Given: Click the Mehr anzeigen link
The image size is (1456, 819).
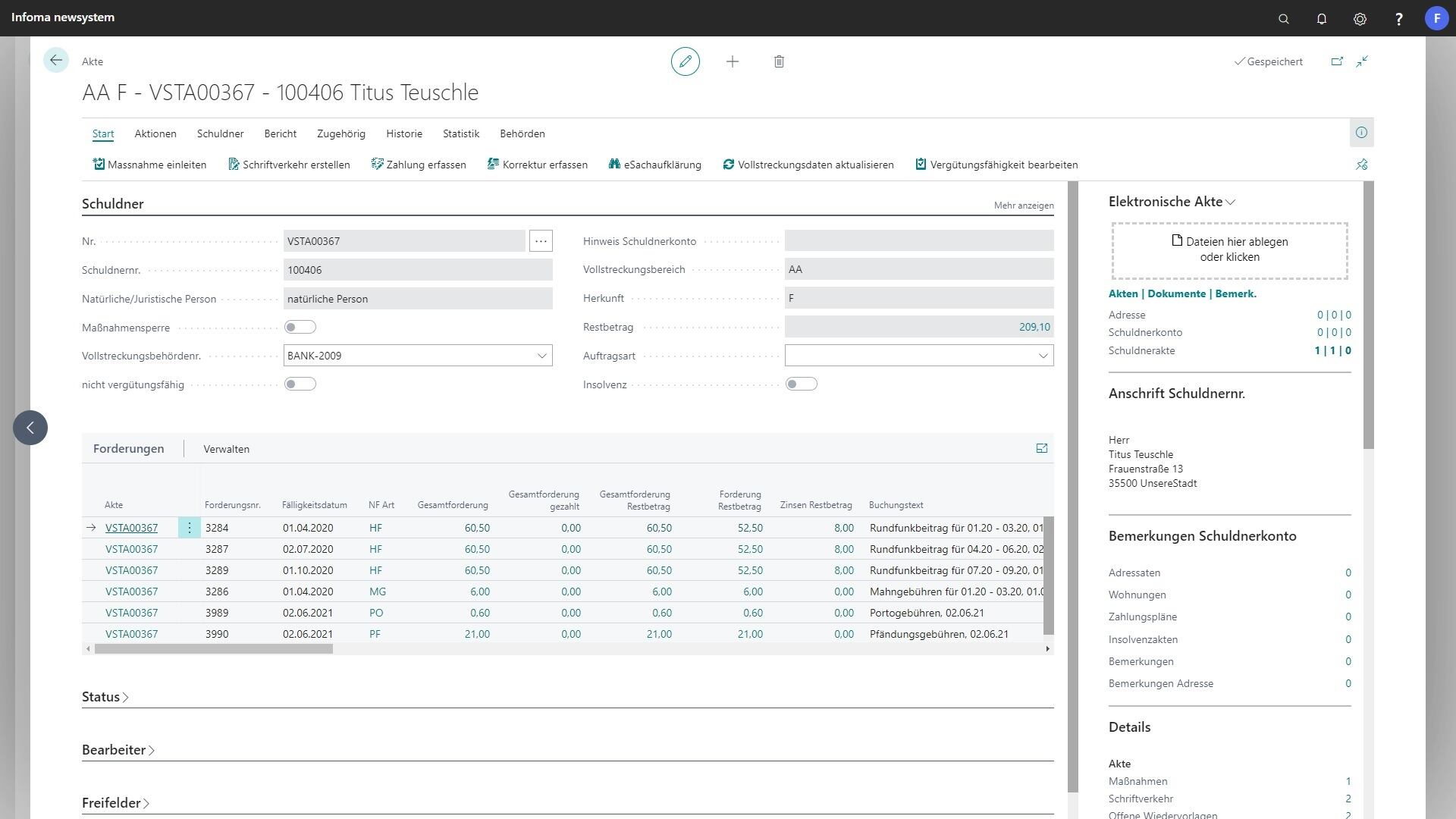Looking at the screenshot, I should (1023, 206).
